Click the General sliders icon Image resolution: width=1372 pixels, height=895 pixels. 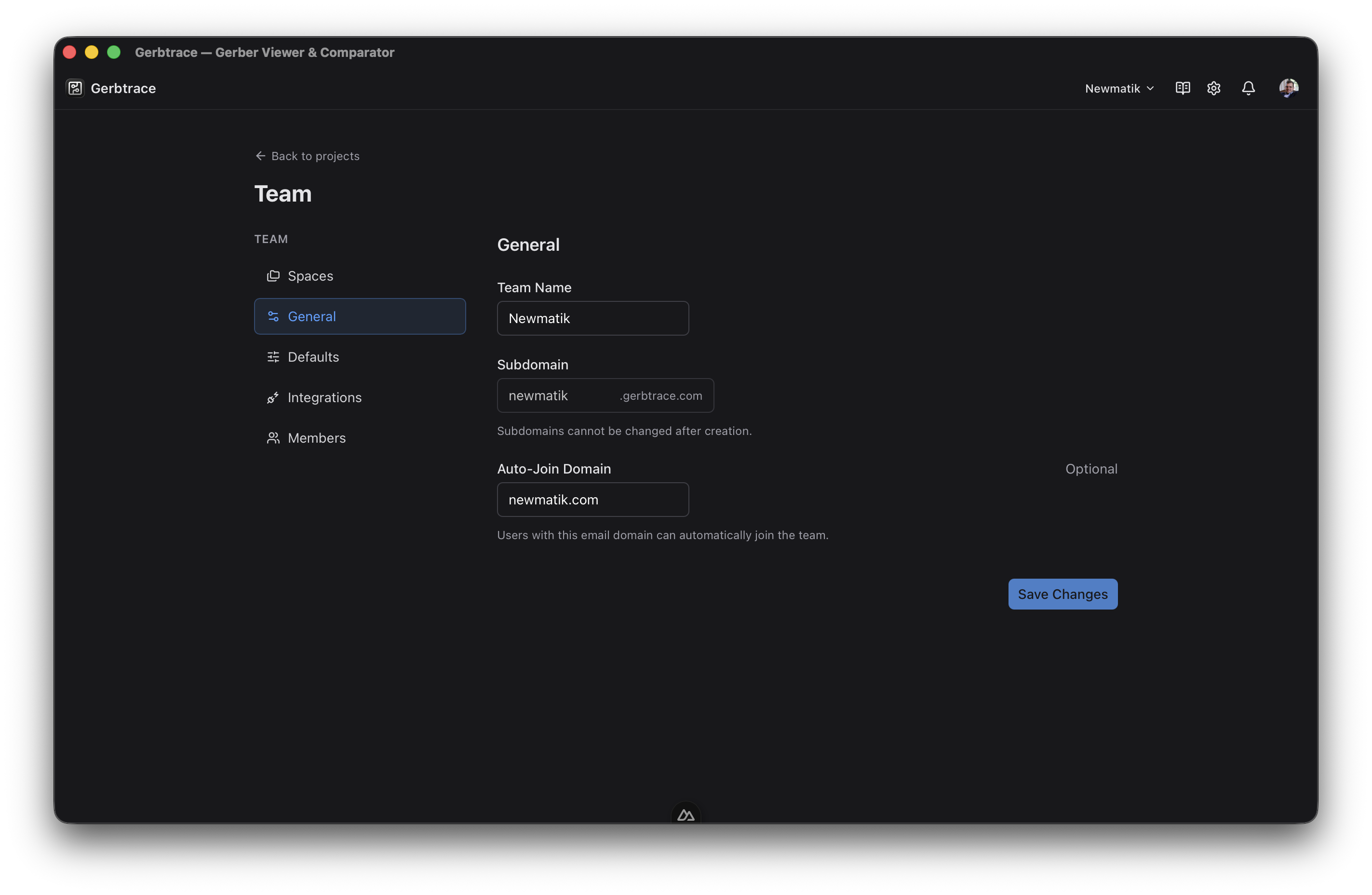tap(273, 316)
